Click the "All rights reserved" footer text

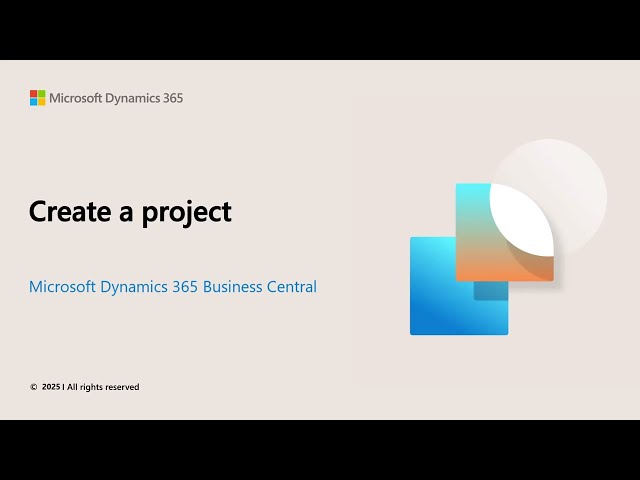(103, 387)
